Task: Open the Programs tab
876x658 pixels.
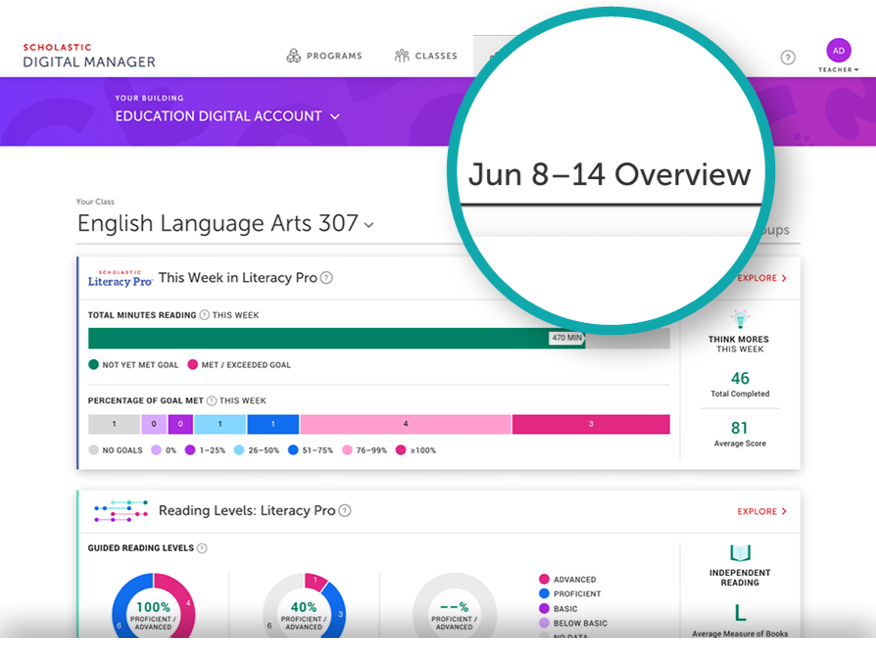Action: (x=324, y=56)
